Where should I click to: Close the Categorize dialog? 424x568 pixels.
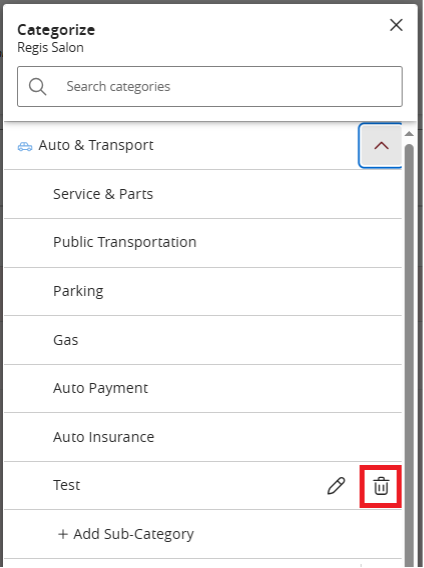tap(396, 25)
